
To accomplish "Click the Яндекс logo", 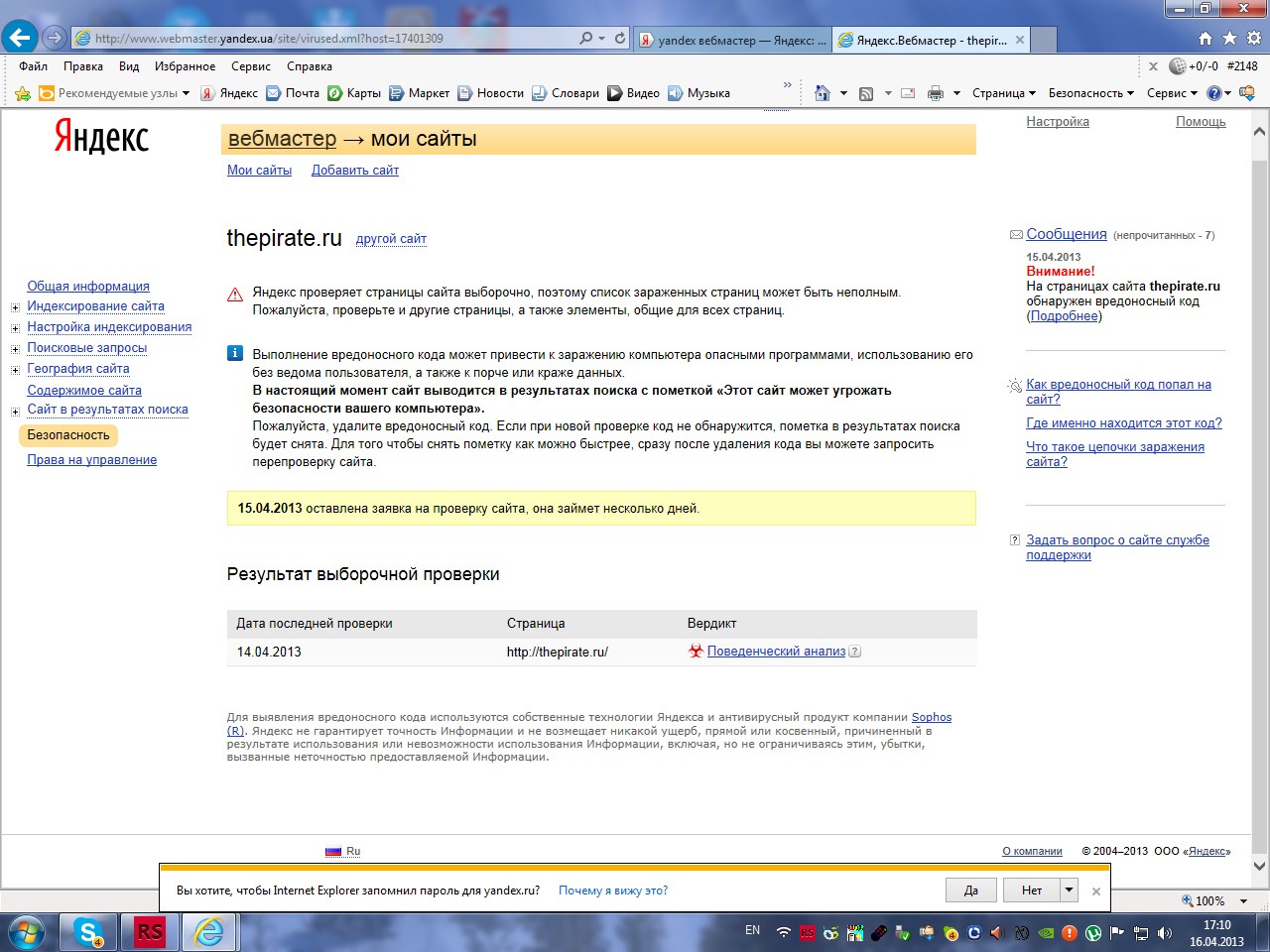I will tap(101, 137).
